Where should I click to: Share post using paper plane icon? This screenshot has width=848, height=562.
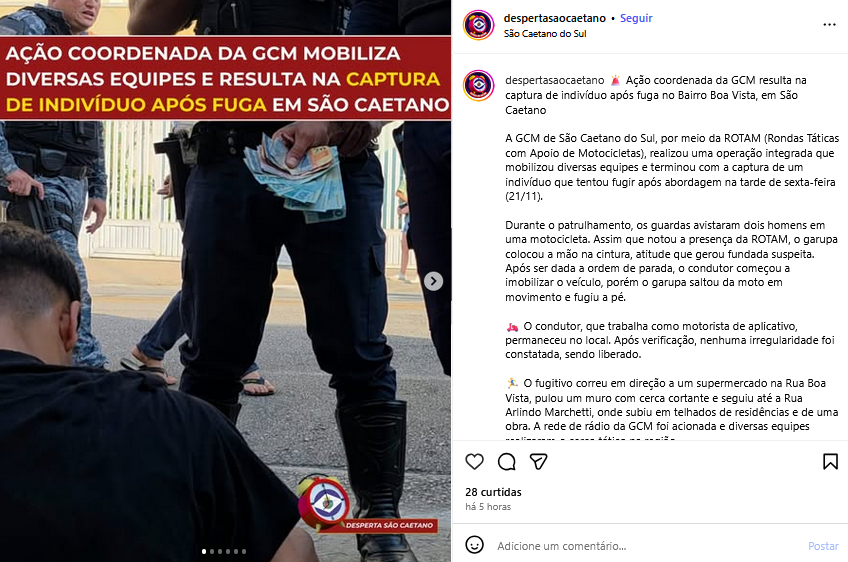point(538,461)
